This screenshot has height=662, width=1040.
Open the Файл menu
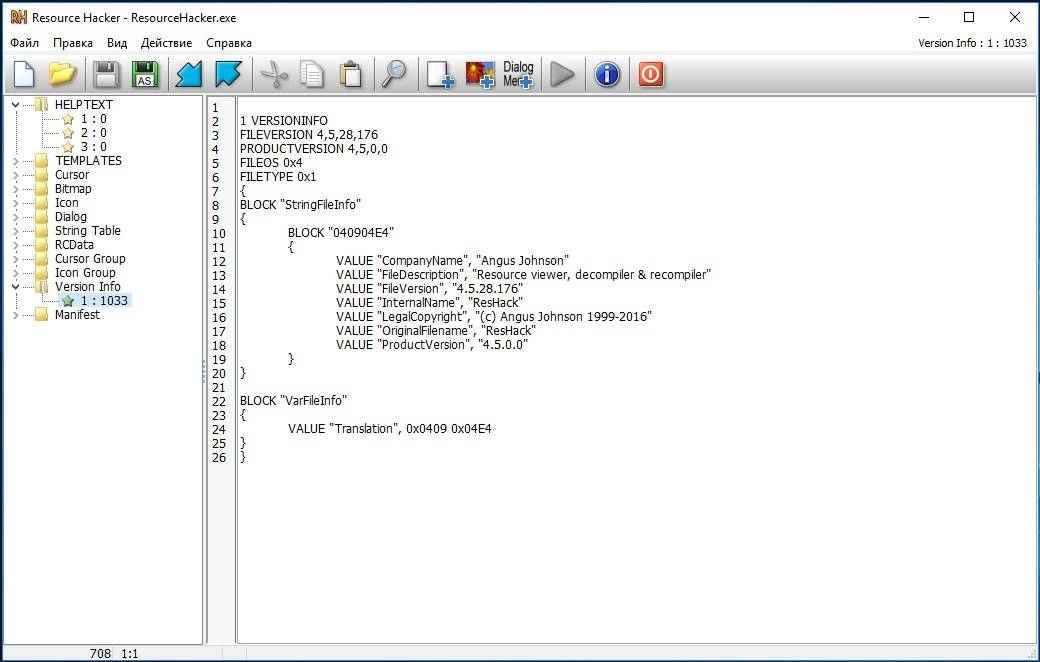(25, 43)
